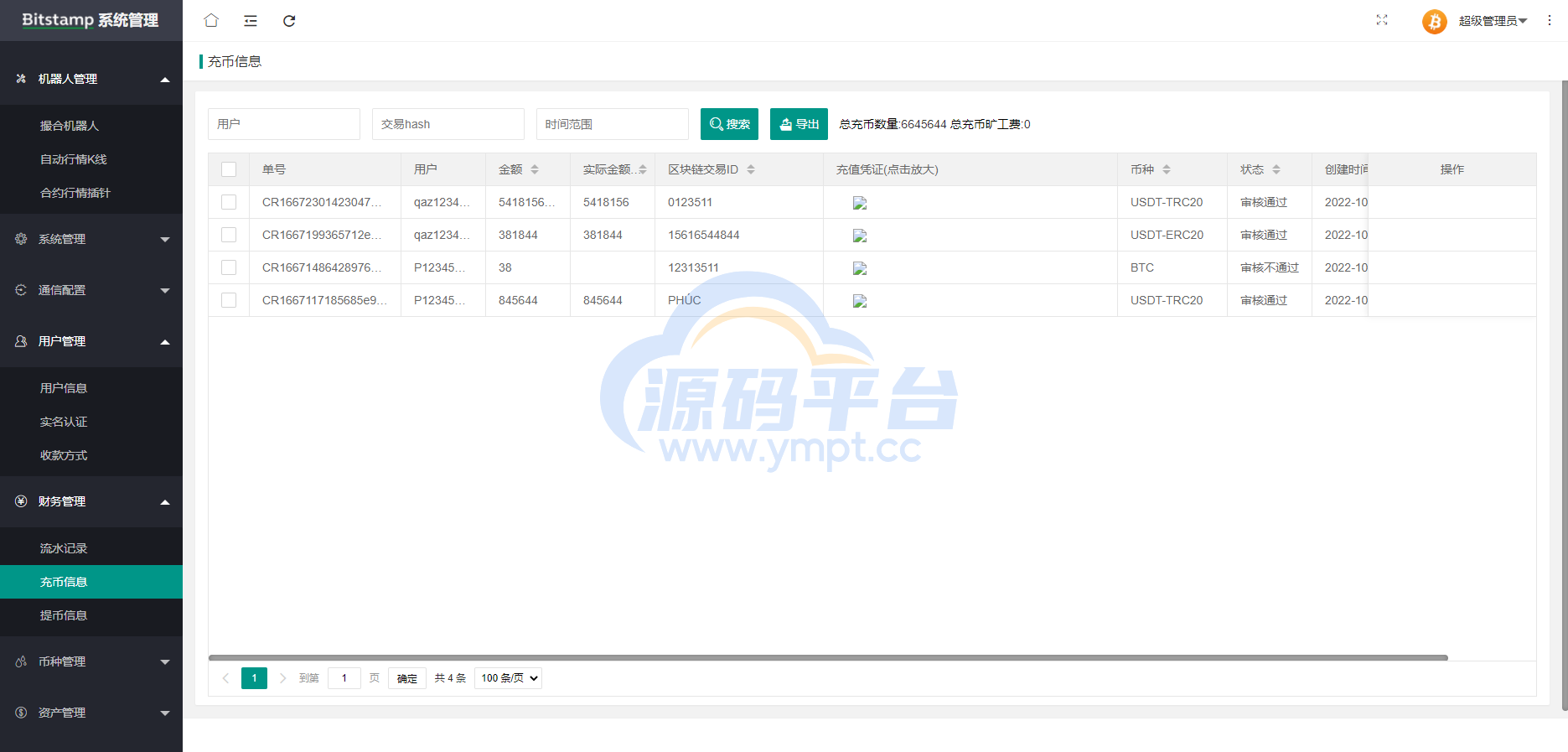This screenshot has height=752, width=1568.
Task: Click the 操作 column header
Action: (1452, 169)
